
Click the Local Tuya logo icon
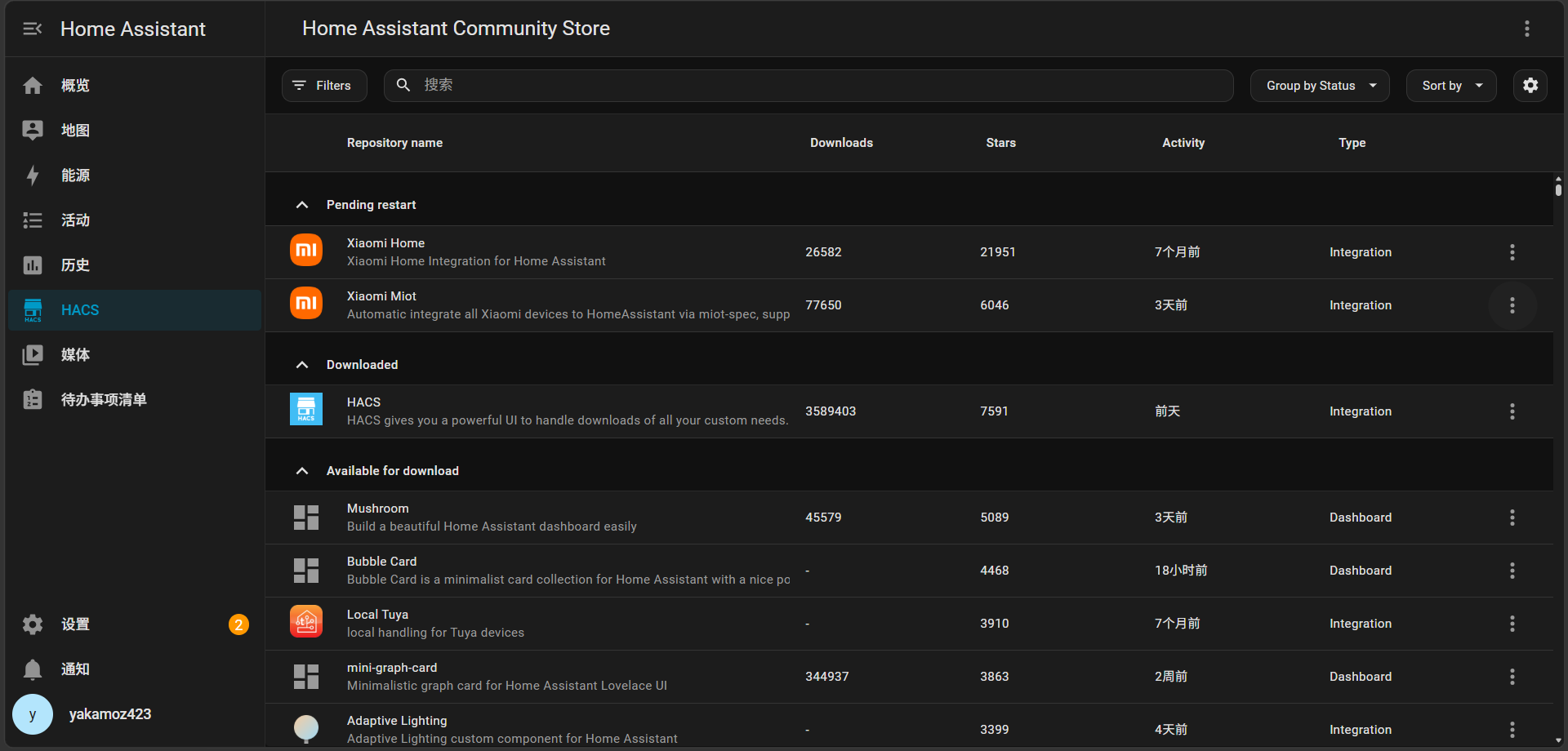306,621
